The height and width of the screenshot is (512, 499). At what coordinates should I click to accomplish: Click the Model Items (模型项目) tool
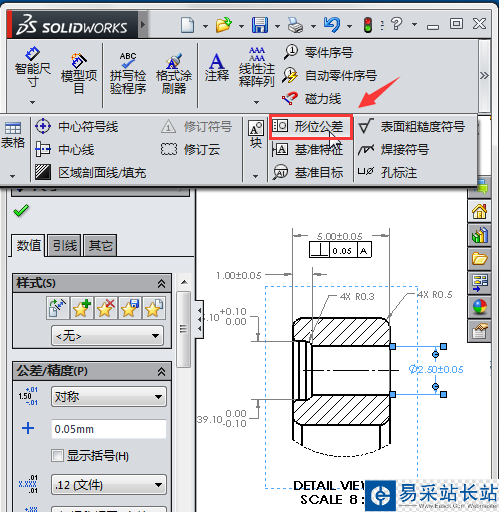point(79,73)
